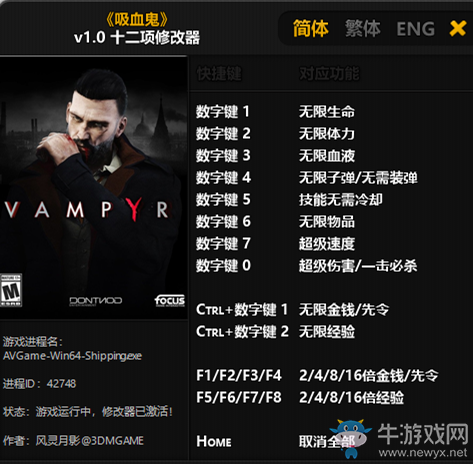Enable 超级伤害/一击必杀 cheat
Image resolution: width=473 pixels, height=464 pixels.
[x=358, y=266]
